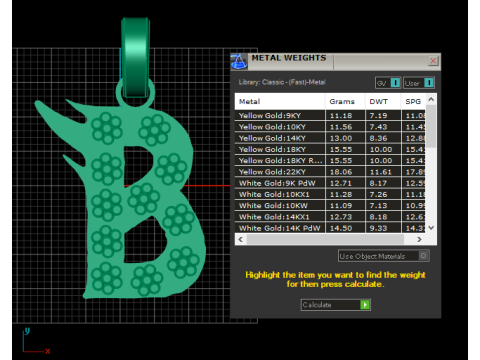Select the Yellow Gold:14KY row
The image size is (480, 360).
[330, 138]
